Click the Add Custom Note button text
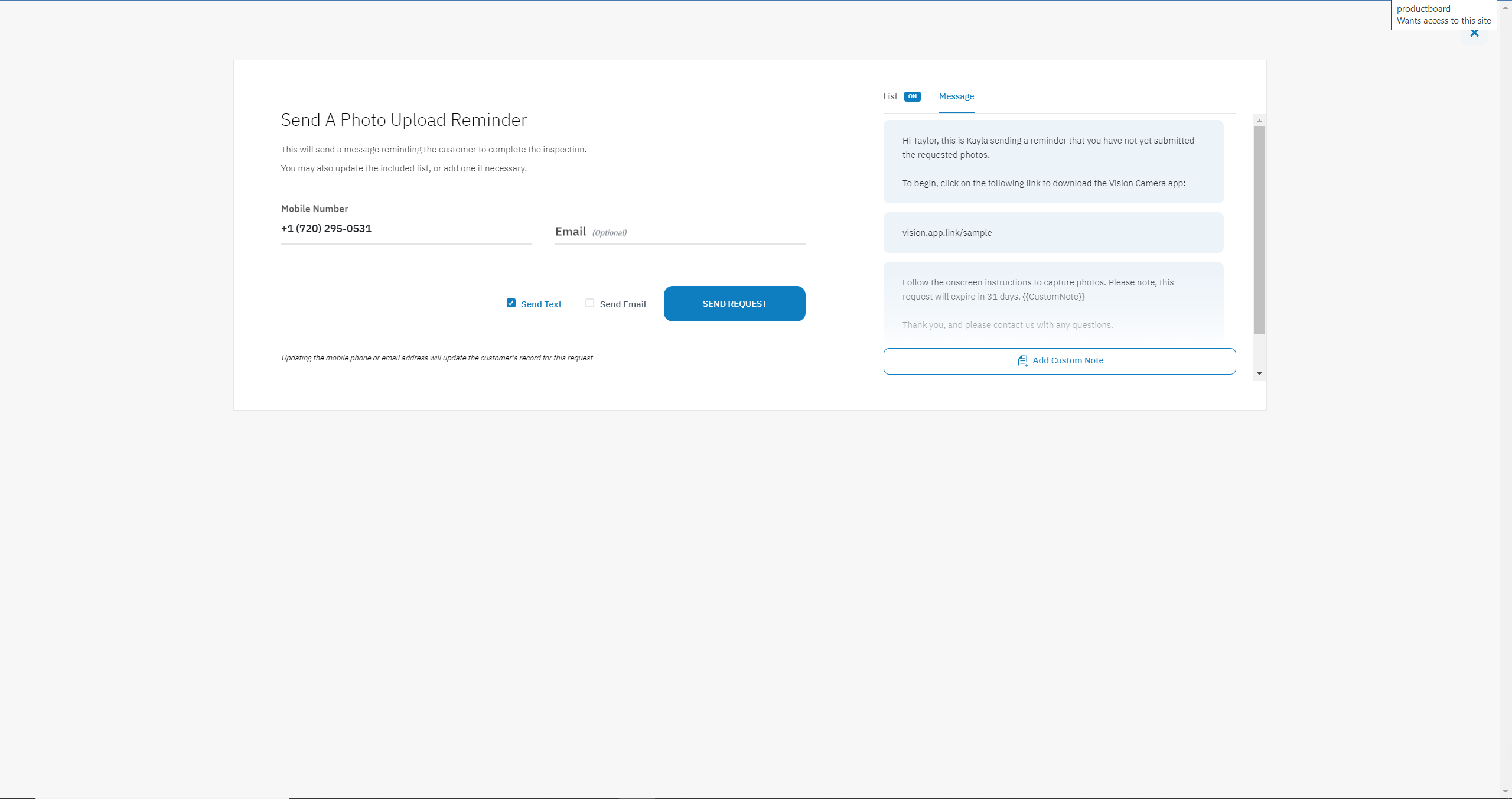The image size is (1512, 799). 1067,360
